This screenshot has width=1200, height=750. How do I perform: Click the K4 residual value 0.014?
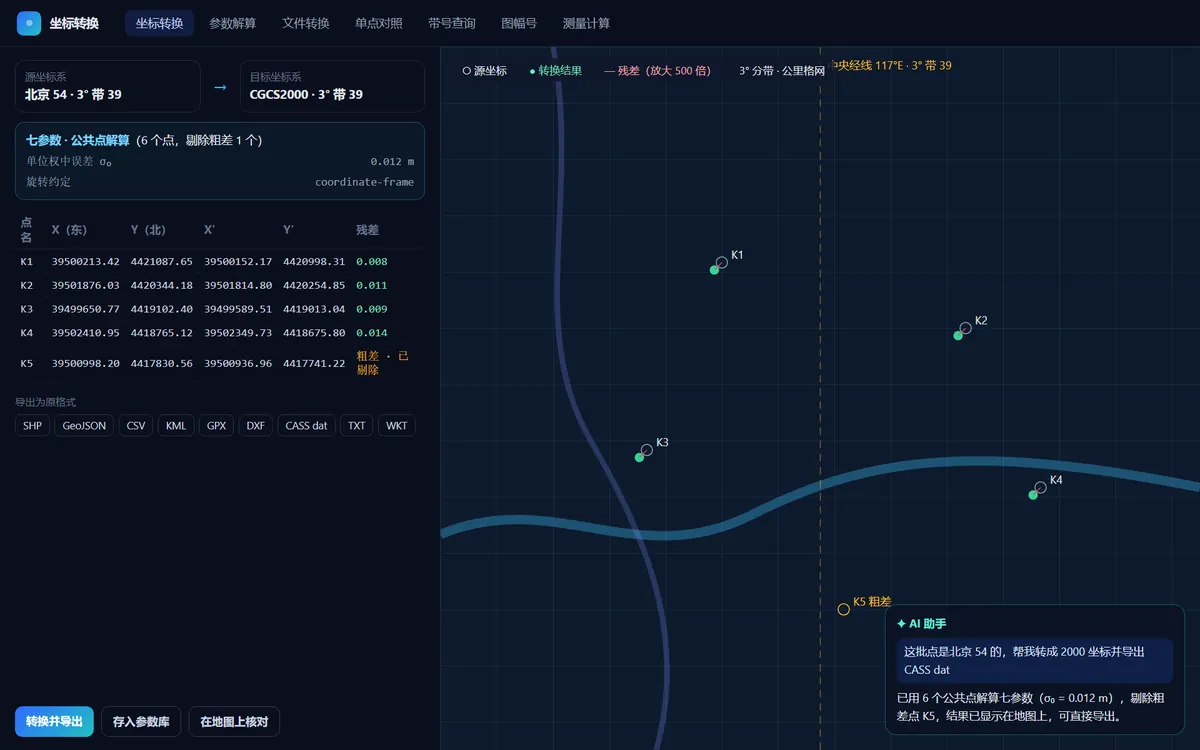click(x=371, y=333)
